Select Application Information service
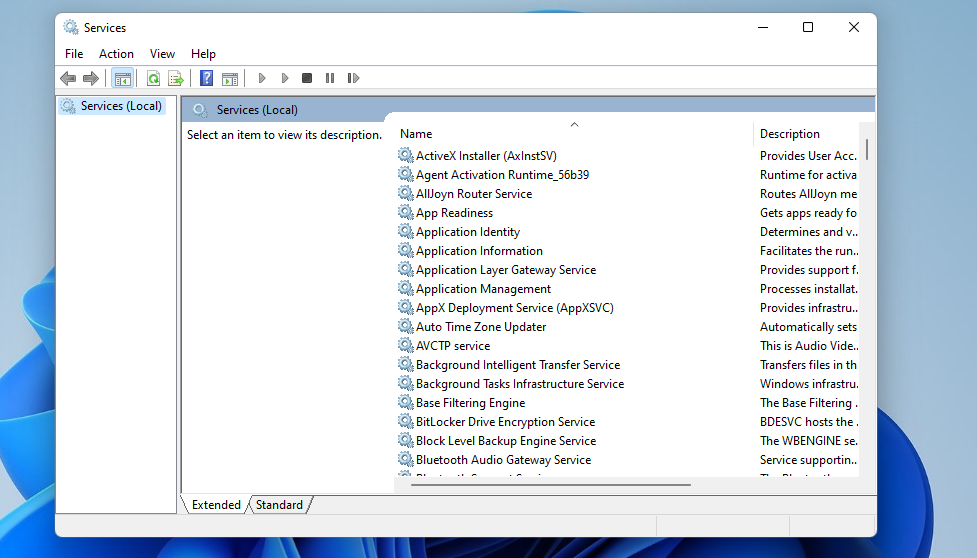 [479, 251]
